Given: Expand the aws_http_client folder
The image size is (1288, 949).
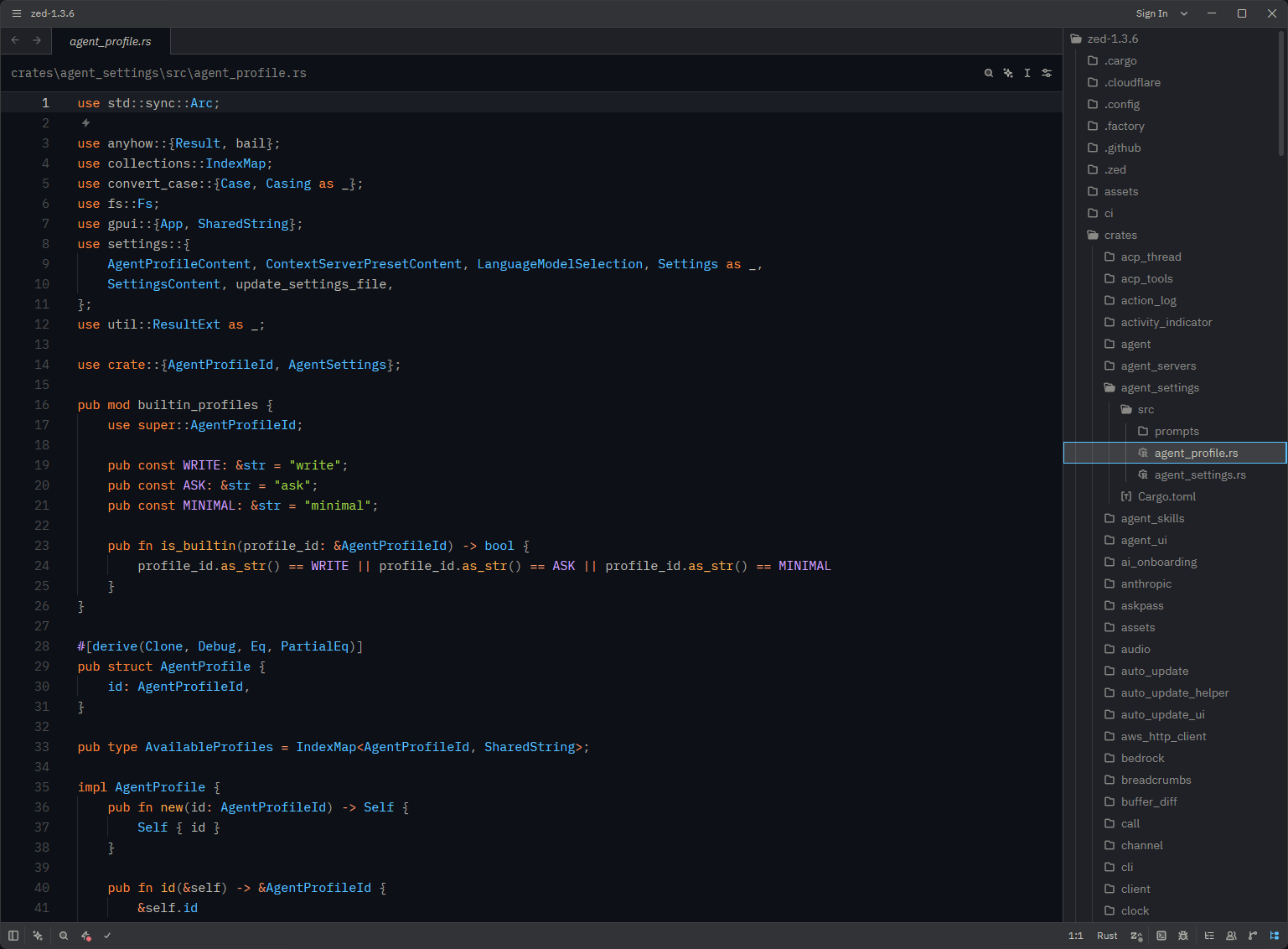Looking at the screenshot, I should click(x=1173, y=736).
